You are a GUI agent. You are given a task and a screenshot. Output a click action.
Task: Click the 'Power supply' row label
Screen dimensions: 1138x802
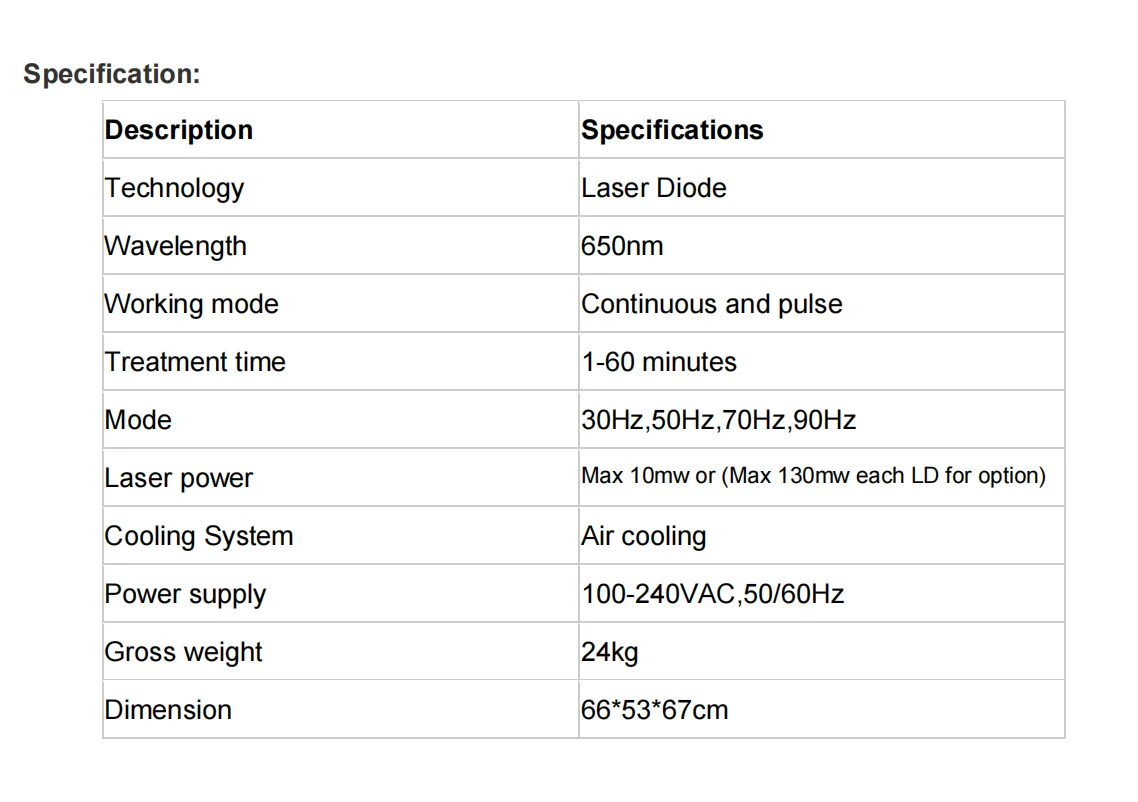tap(185, 594)
